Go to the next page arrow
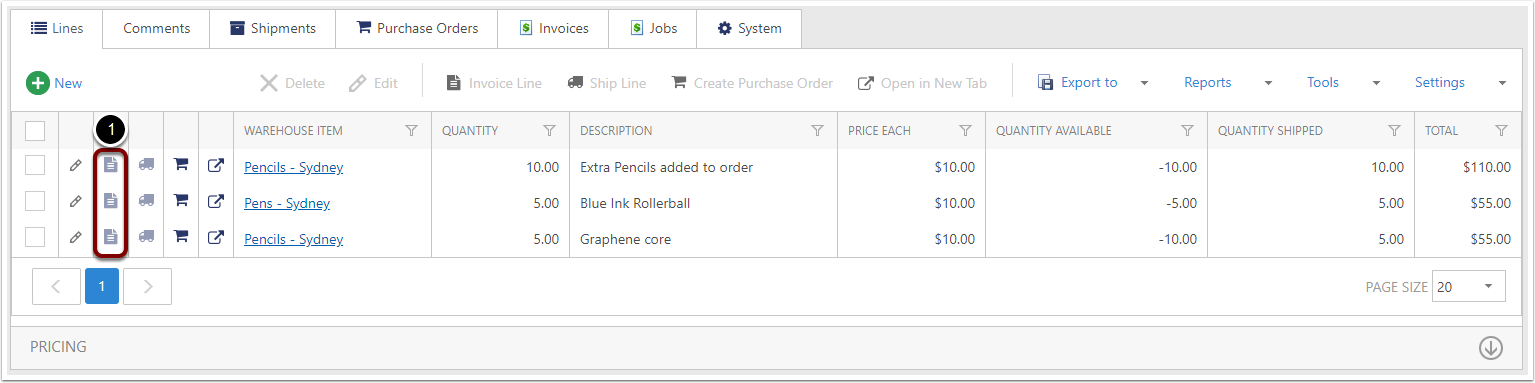Screen dimensions: 1535x383 148,286
